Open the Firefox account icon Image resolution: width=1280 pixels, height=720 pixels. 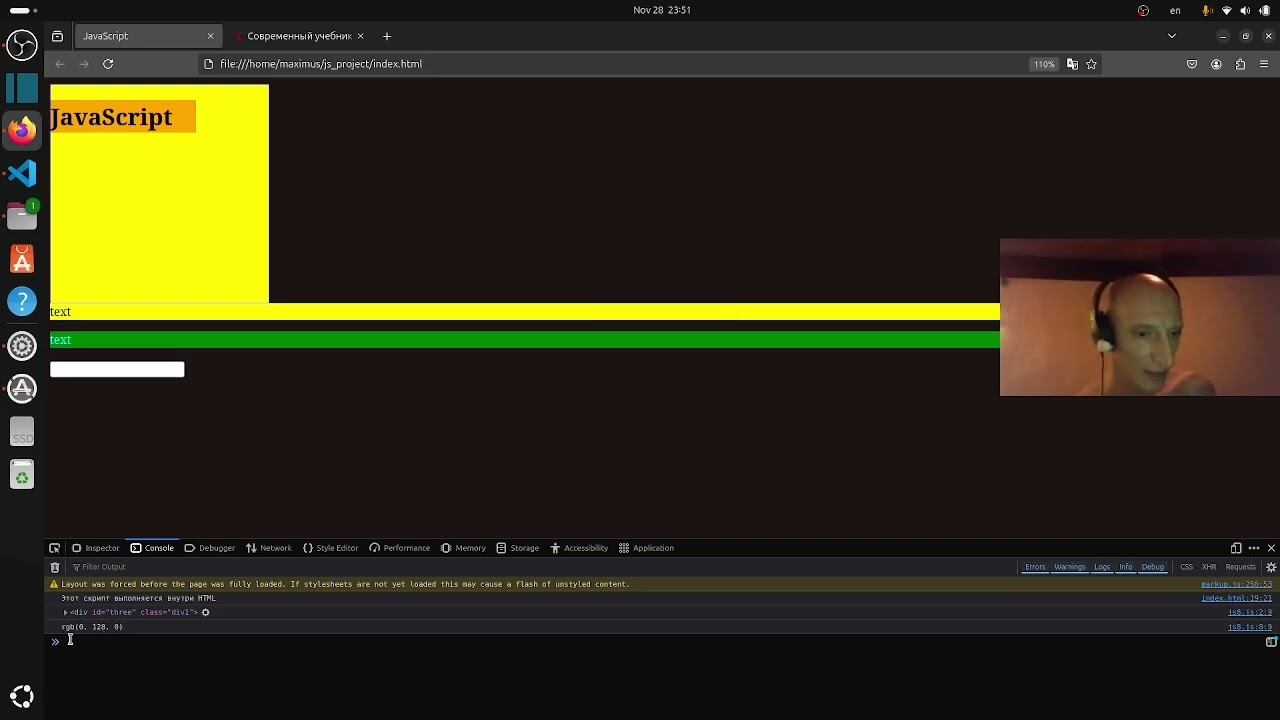coord(1216,64)
